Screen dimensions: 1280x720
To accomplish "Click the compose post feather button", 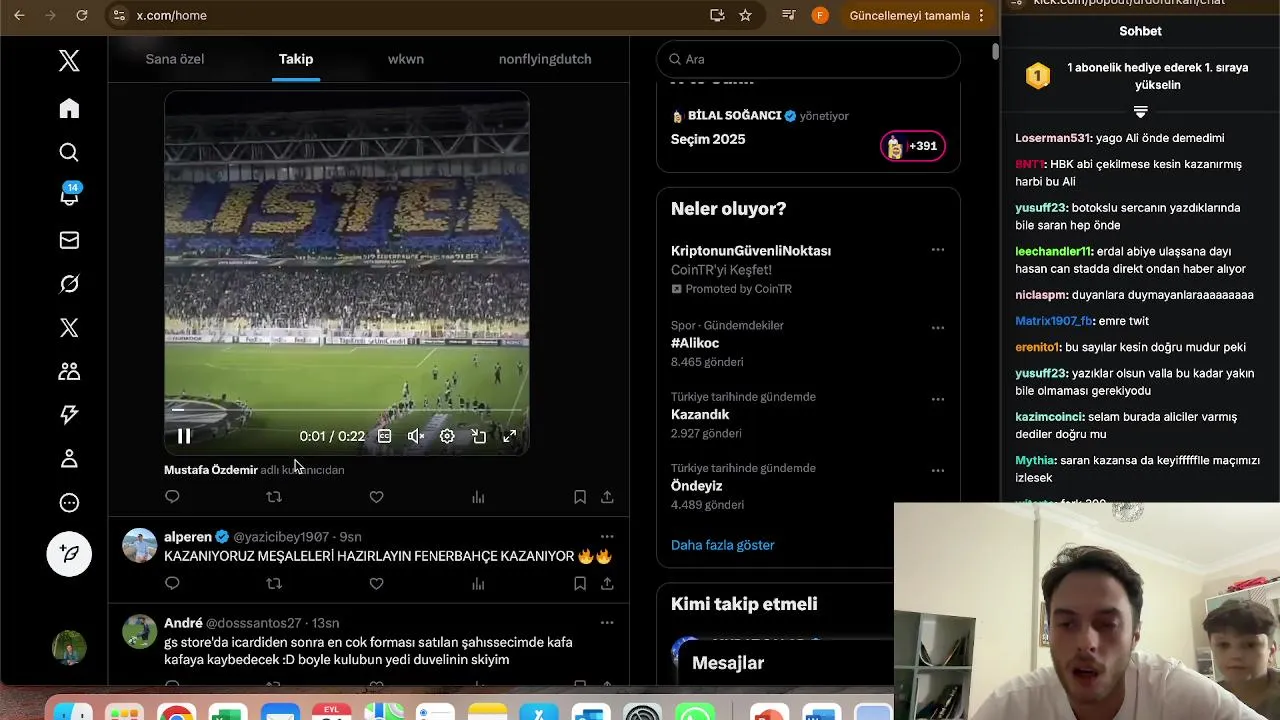I will coord(69,553).
